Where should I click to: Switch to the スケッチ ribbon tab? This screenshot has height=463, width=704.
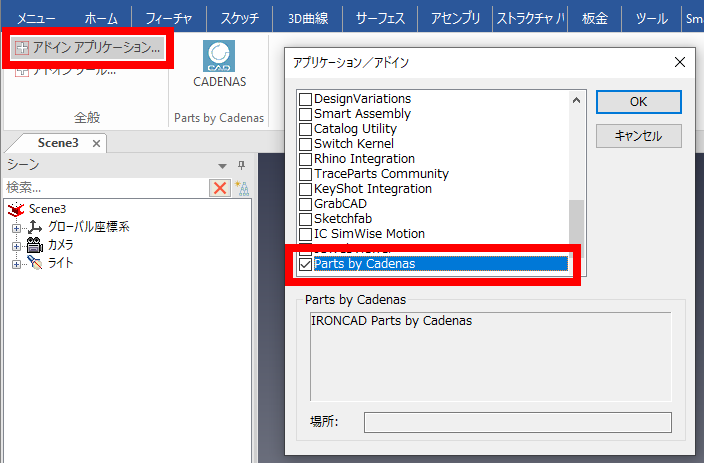[239, 19]
